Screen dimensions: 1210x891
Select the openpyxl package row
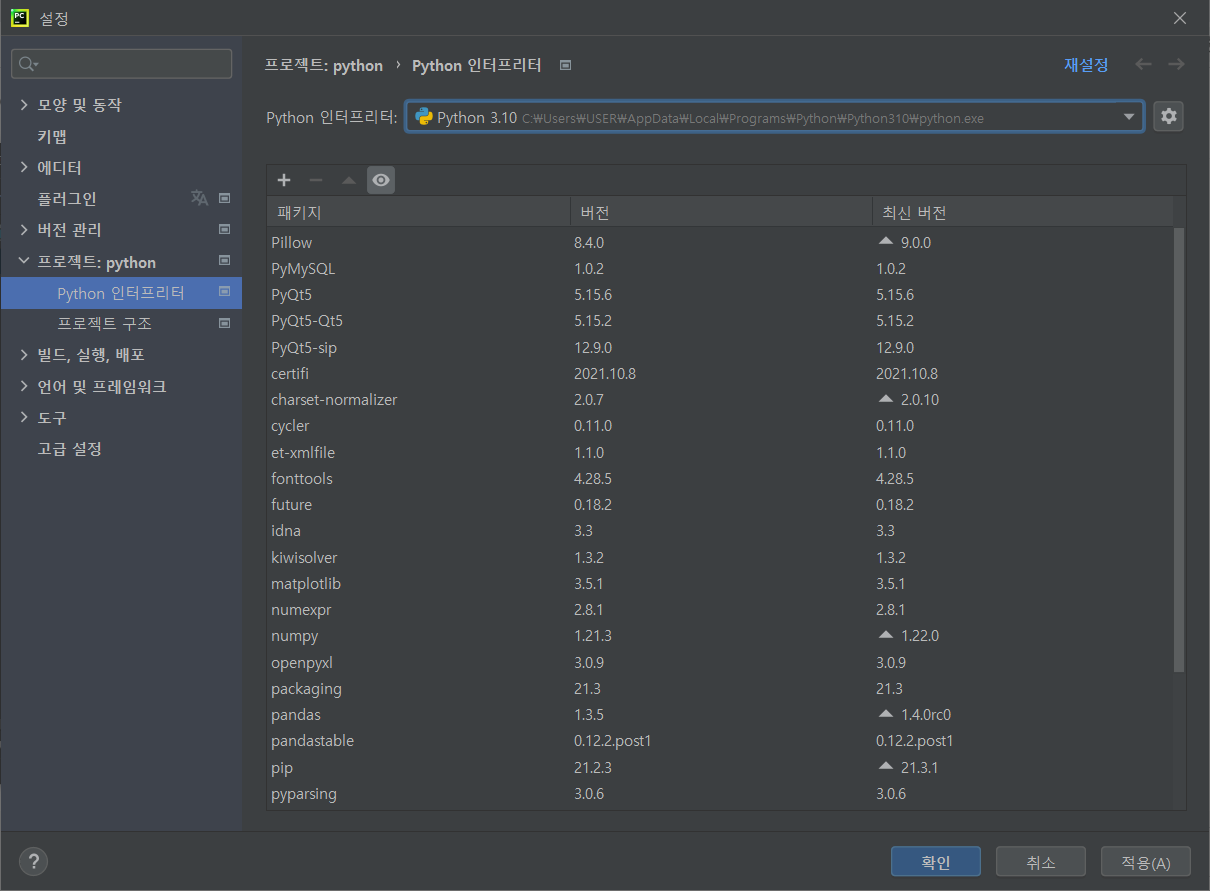point(720,662)
